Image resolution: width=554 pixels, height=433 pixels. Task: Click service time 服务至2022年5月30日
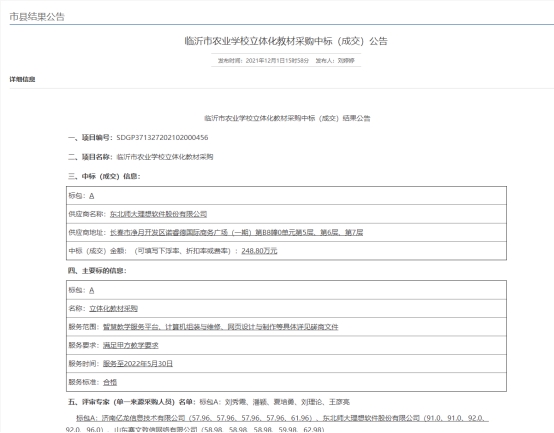click(138, 363)
